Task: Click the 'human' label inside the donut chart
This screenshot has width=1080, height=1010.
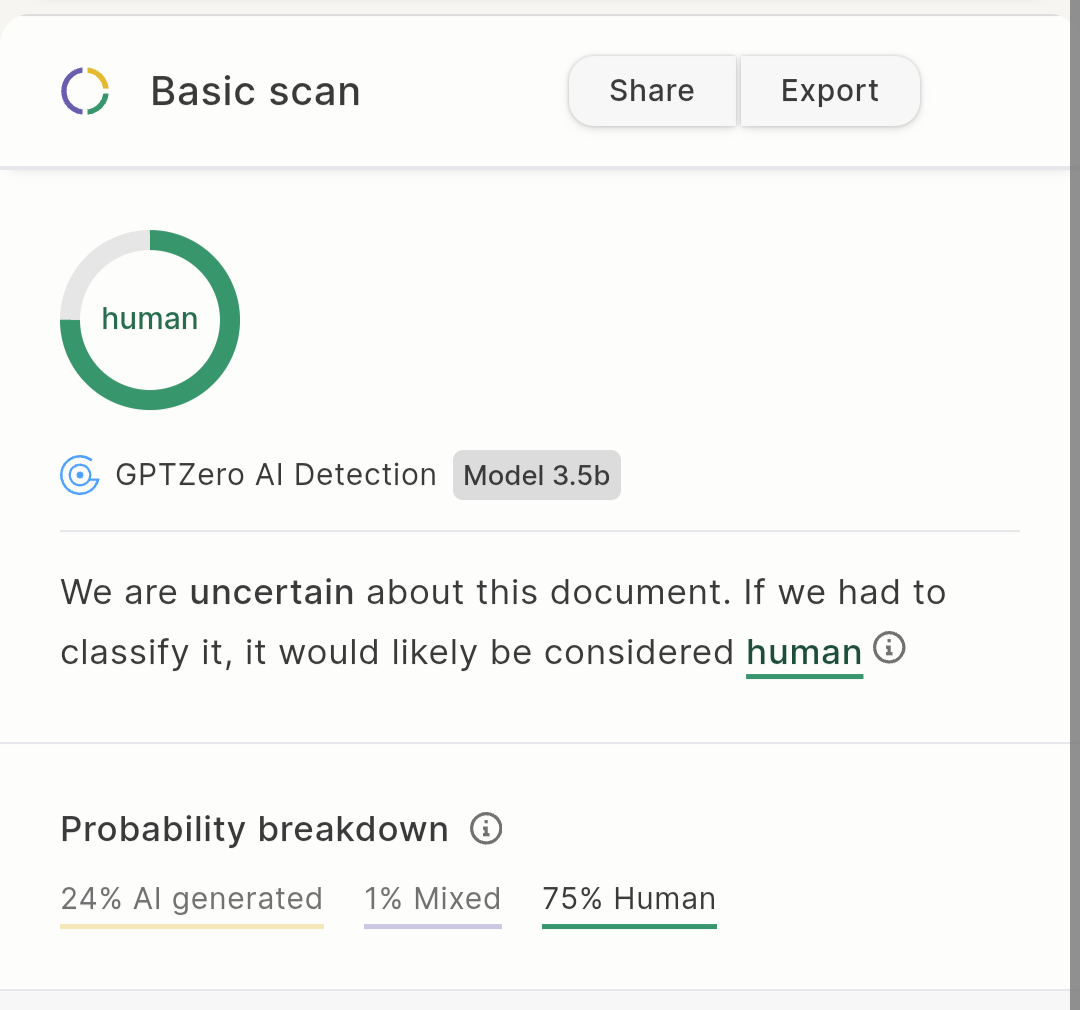Action: pos(149,318)
